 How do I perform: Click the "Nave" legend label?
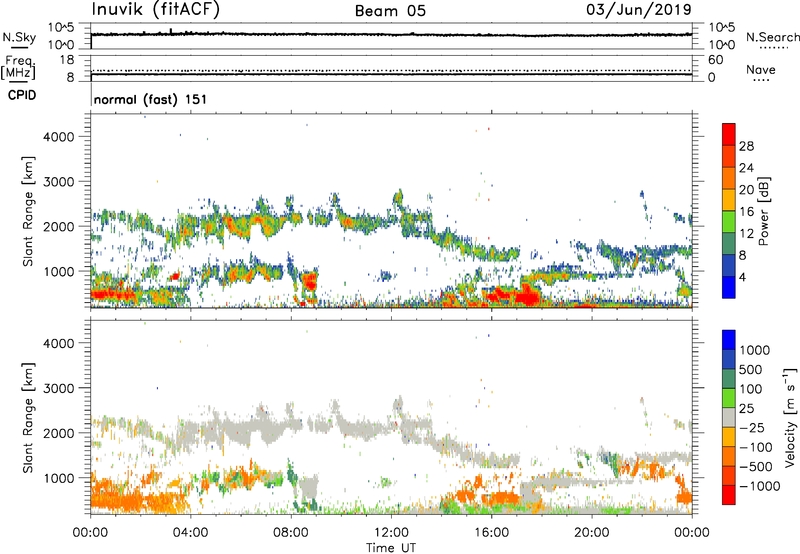pos(761,69)
